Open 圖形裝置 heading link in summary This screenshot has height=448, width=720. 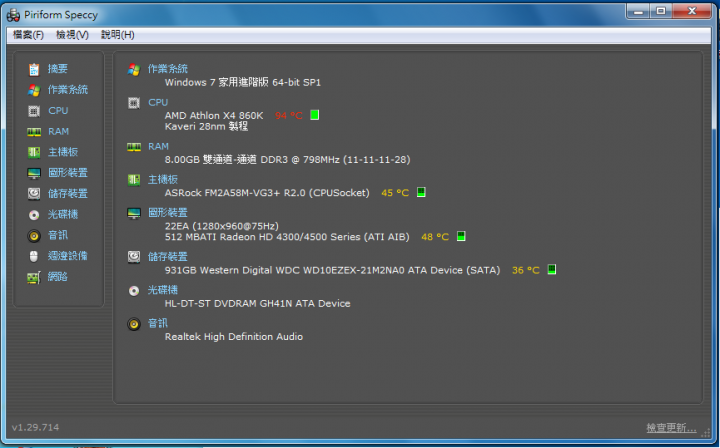[168, 213]
